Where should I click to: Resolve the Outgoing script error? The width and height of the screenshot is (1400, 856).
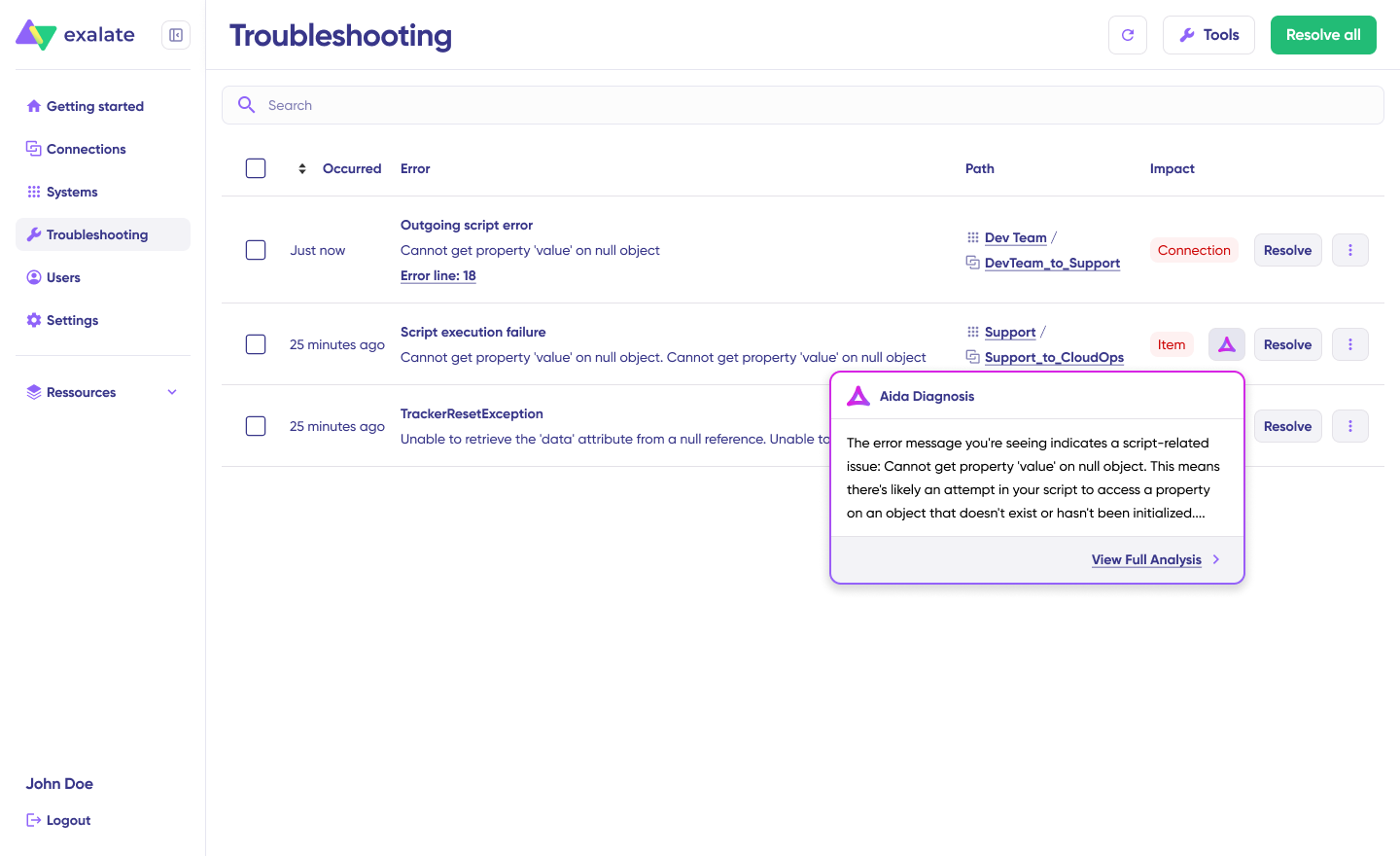1287,250
